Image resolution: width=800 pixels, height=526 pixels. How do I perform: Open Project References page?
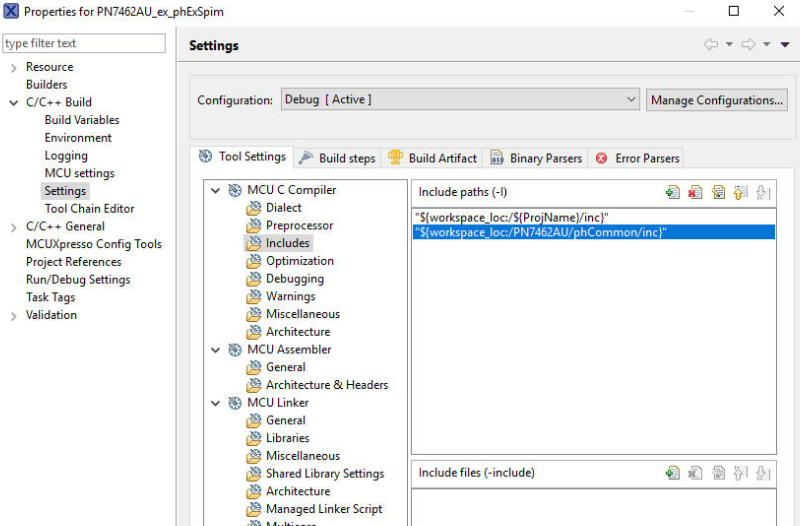coord(73,262)
